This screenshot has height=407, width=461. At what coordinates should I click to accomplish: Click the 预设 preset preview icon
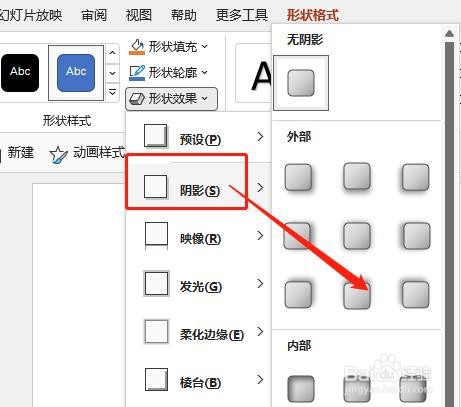point(156,136)
